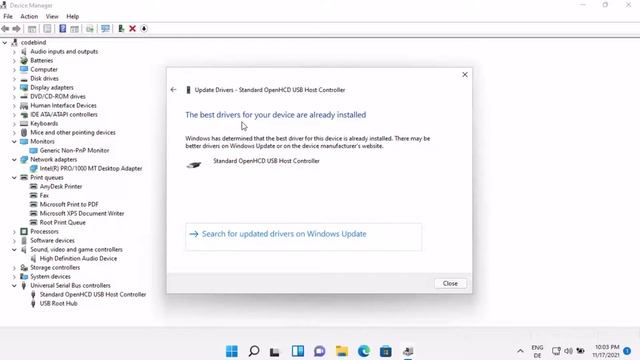Viewport: 640px width, 360px height.
Task: Select USB Root Hub
Action: [58, 303]
